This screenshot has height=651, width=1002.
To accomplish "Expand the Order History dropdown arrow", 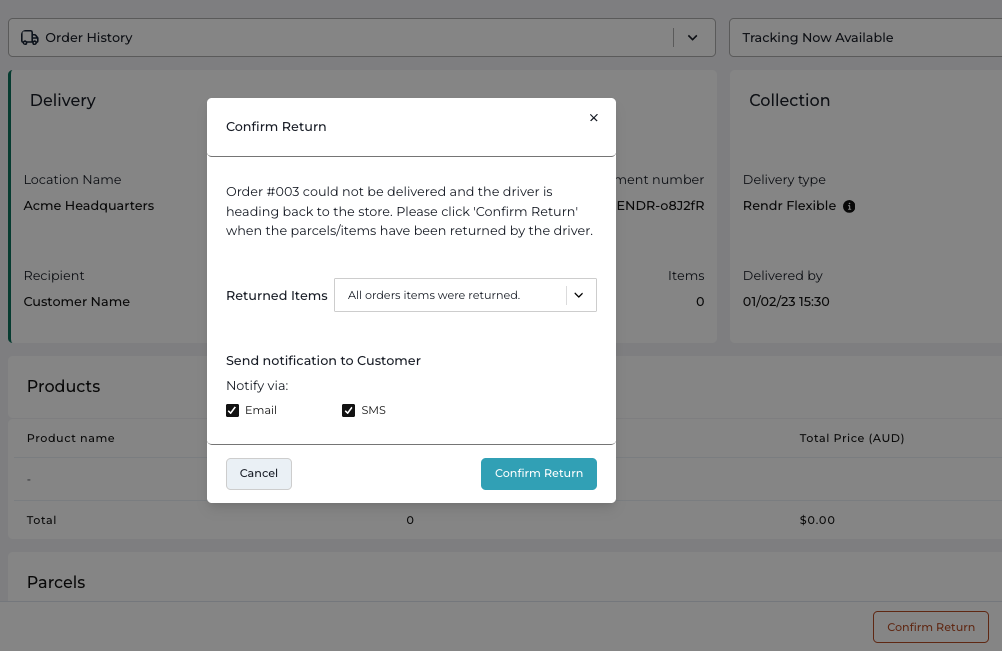I will pyautogui.click(x=692, y=38).
